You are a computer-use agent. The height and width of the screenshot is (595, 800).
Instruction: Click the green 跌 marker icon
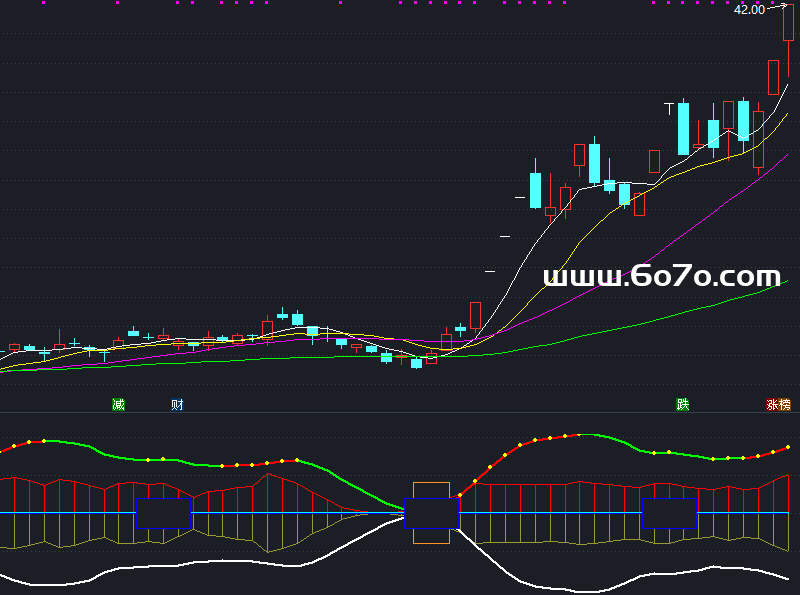(x=683, y=405)
